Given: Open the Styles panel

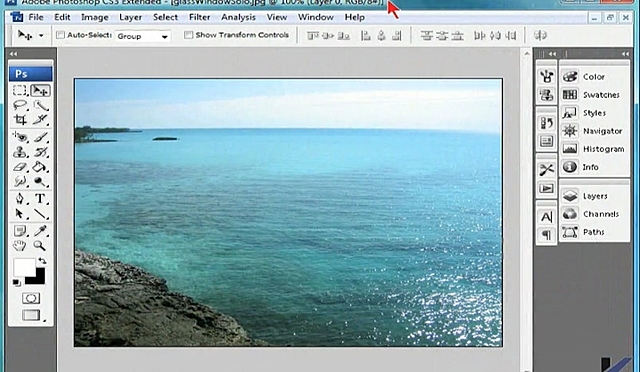Looking at the screenshot, I should point(594,113).
